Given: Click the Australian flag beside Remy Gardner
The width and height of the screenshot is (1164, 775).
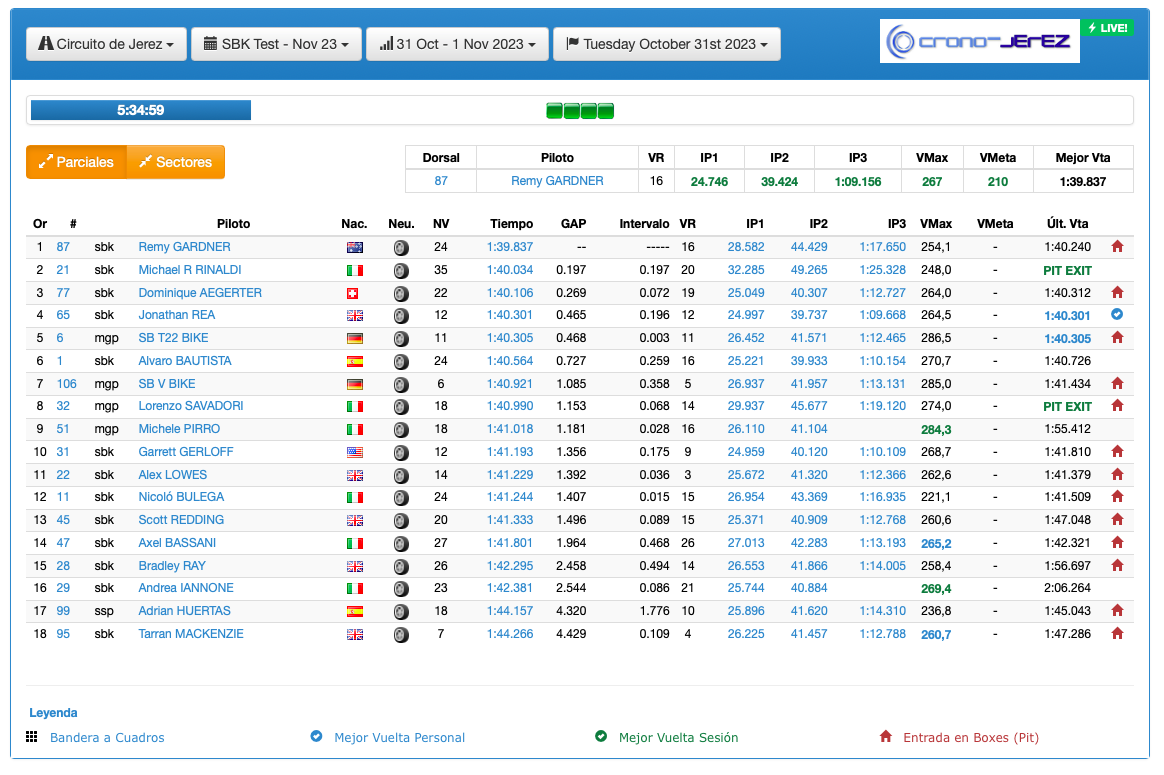Looking at the screenshot, I should (354, 247).
